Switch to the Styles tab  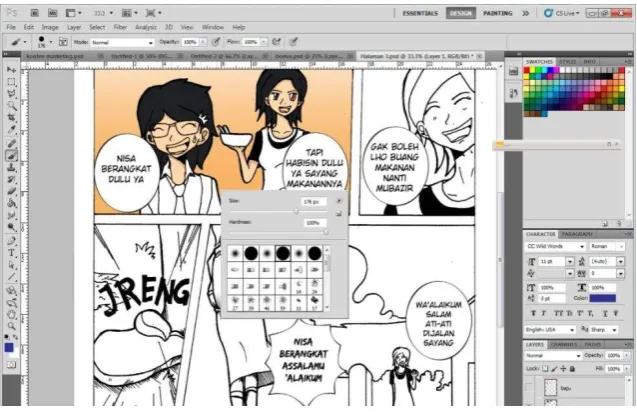pos(567,62)
